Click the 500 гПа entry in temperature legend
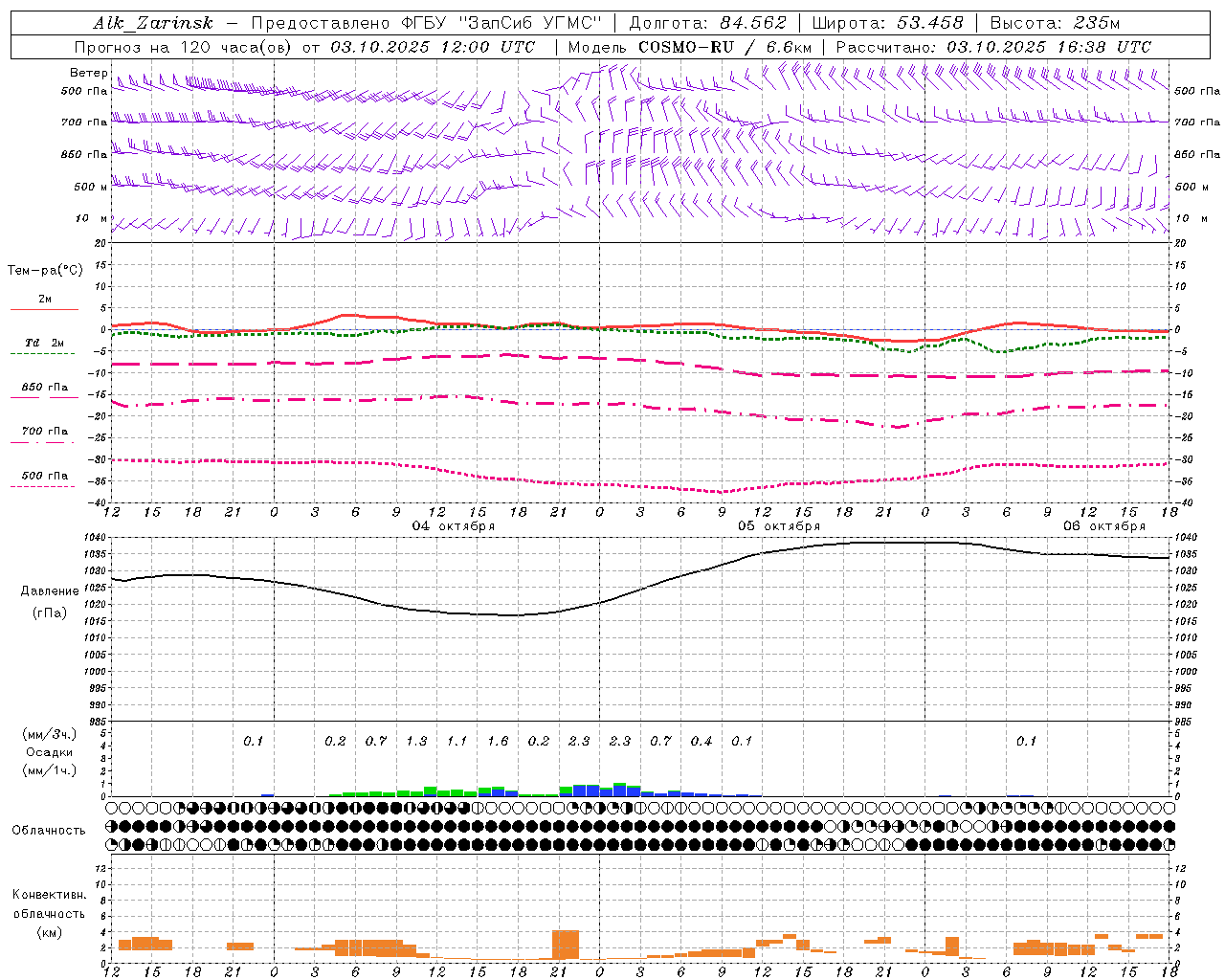This screenshot has height=980, width=1225. pos(44,476)
